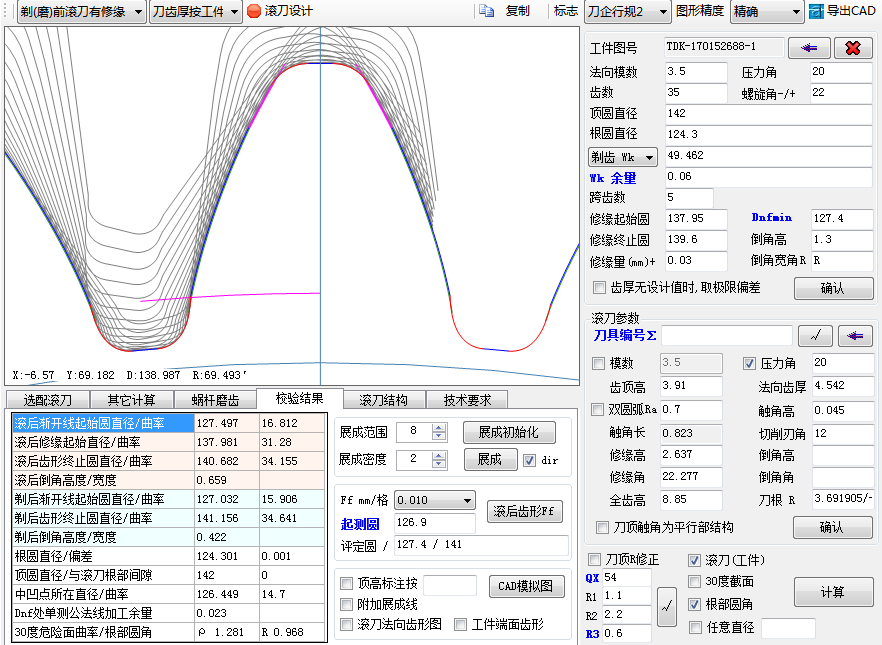The height and width of the screenshot is (645, 882).
Task: Click the 齿顶高 field showing 3.91
Action: tap(691, 386)
